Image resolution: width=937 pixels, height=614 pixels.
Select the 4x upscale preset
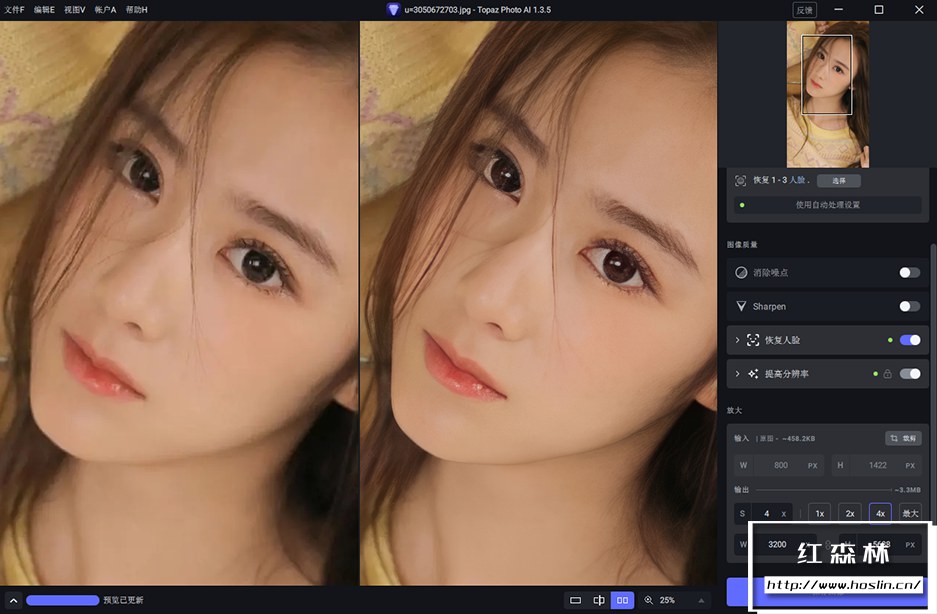(x=880, y=513)
